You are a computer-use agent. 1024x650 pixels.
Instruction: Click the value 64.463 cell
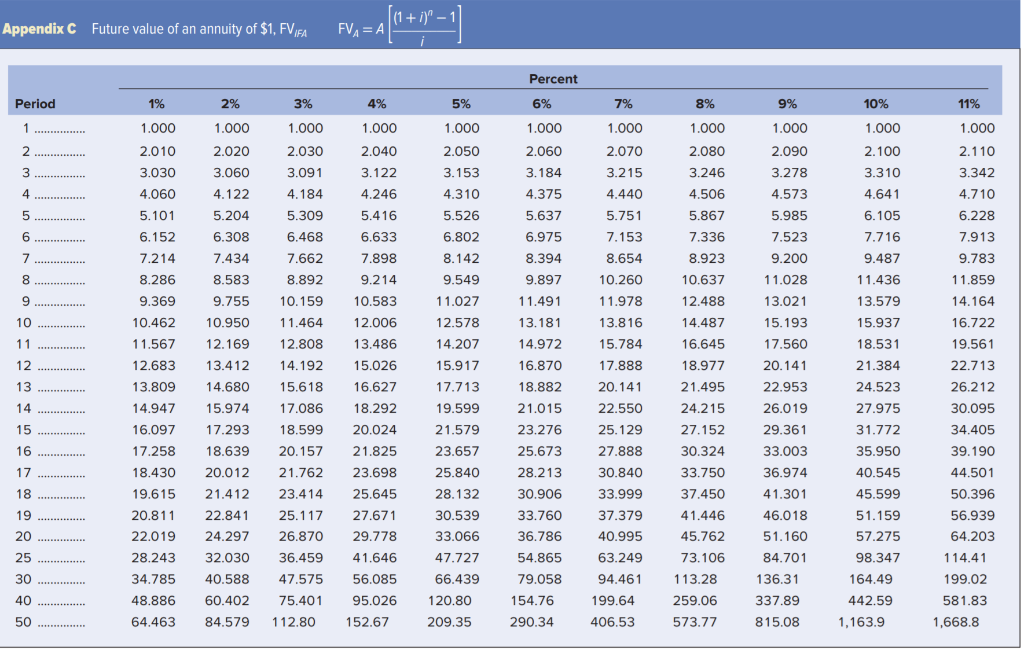[x=153, y=623]
